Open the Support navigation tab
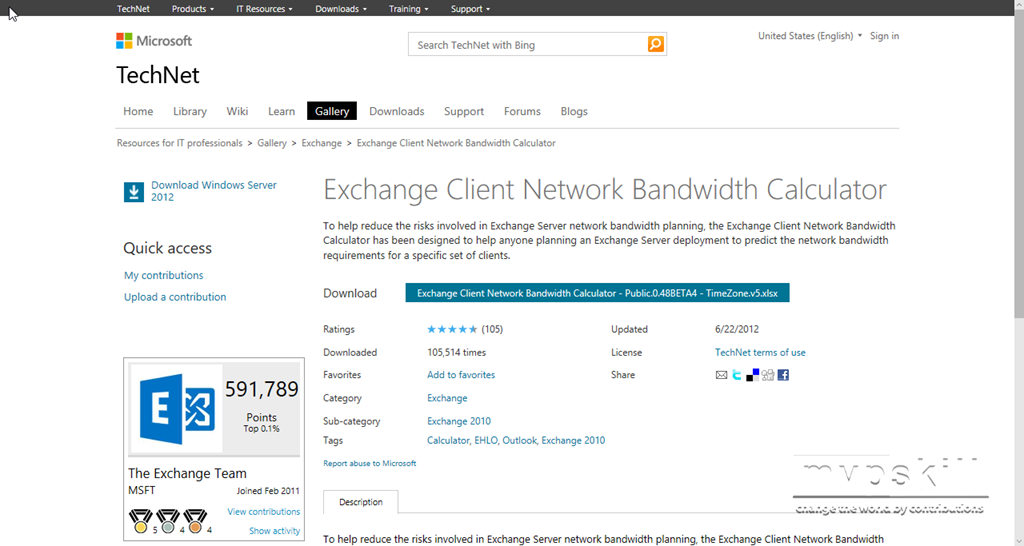This screenshot has width=1024, height=546. click(464, 111)
